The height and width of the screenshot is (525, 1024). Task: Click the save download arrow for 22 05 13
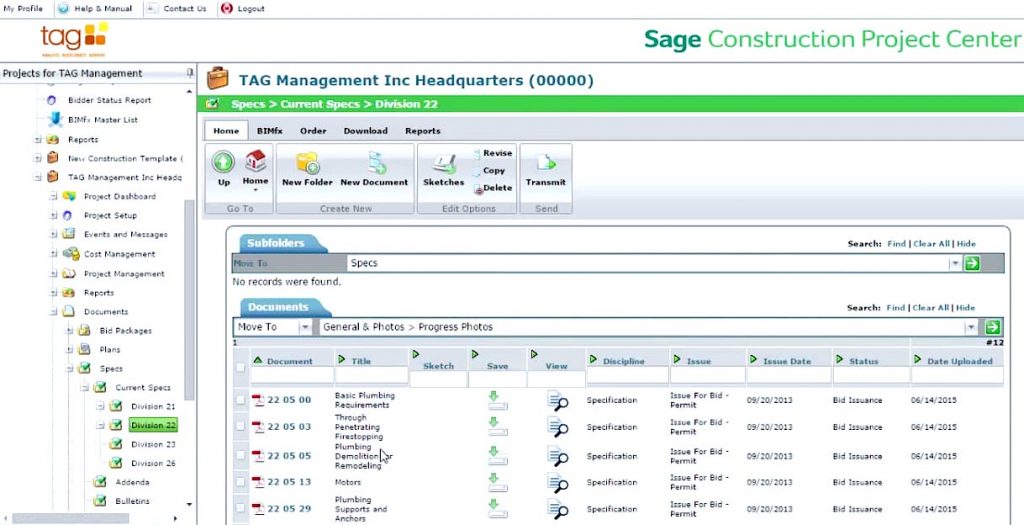coord(497,482)
